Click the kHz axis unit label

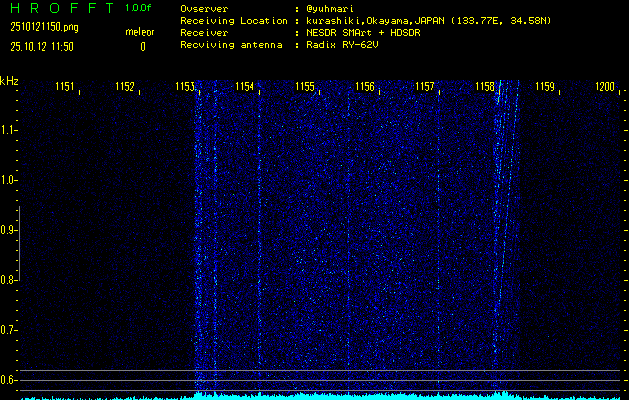tap(9, 81)
